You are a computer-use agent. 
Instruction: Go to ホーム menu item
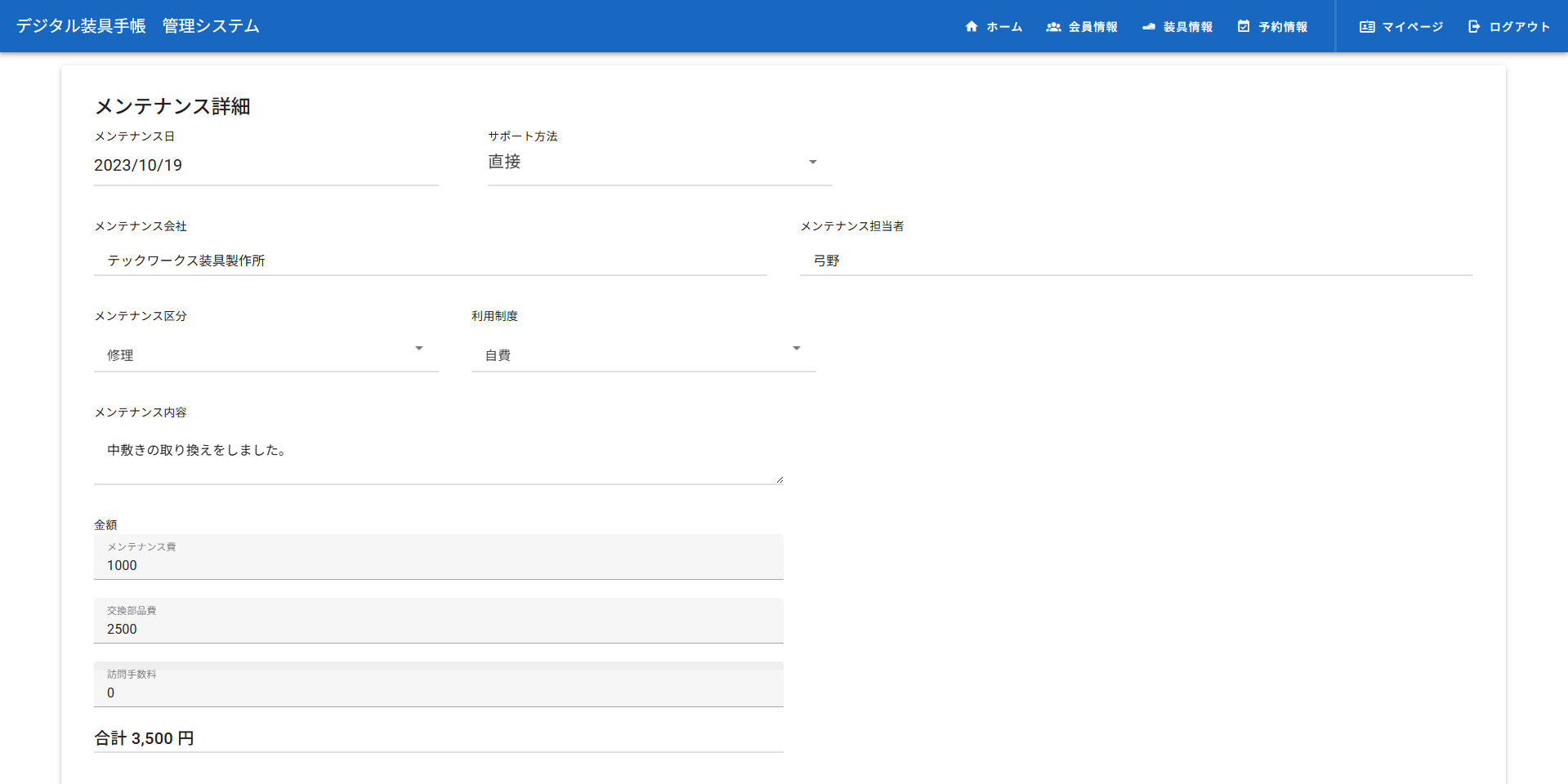point(1004,27)
